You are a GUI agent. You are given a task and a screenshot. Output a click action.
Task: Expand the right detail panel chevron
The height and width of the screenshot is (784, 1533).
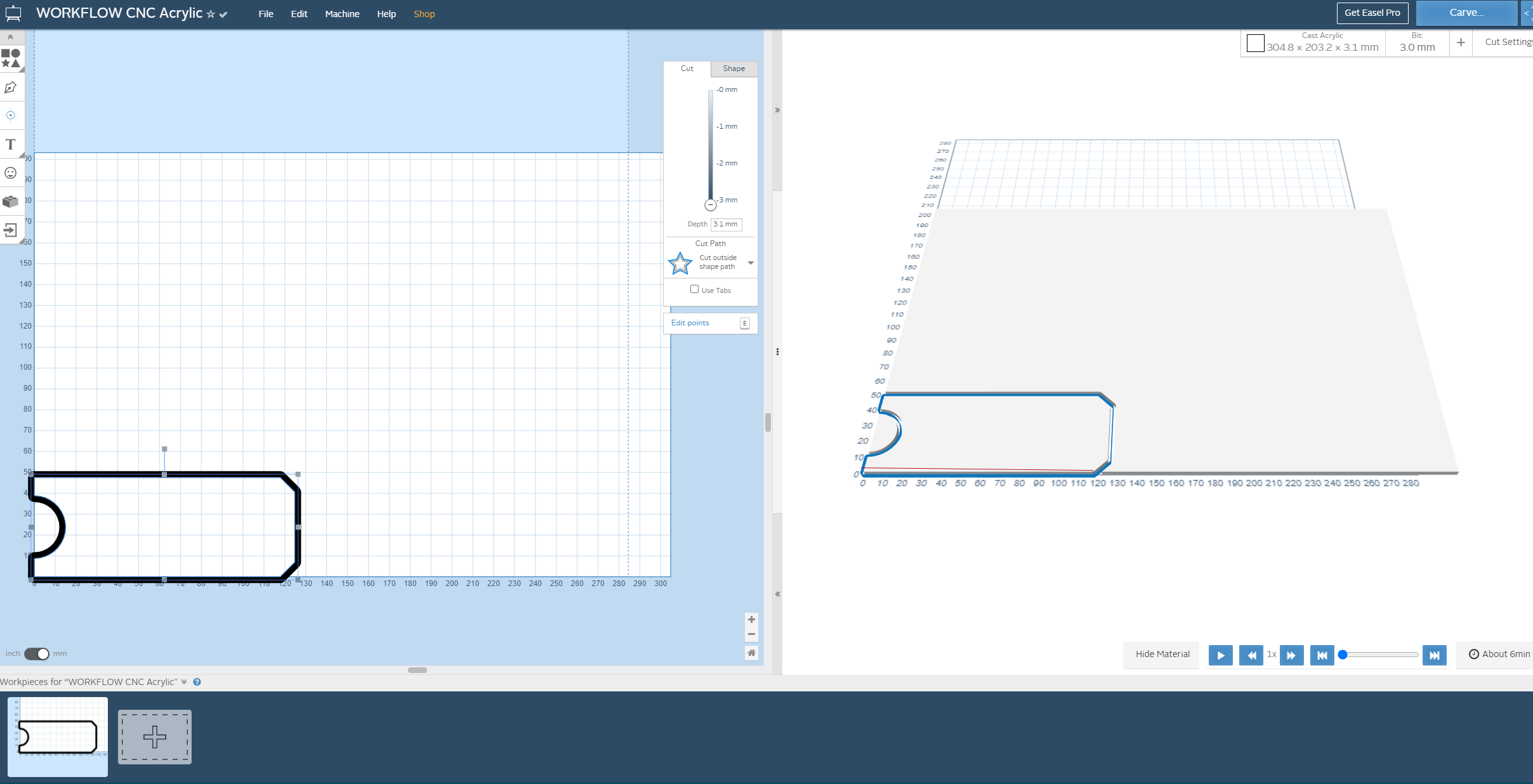click(x=777, y=110)
